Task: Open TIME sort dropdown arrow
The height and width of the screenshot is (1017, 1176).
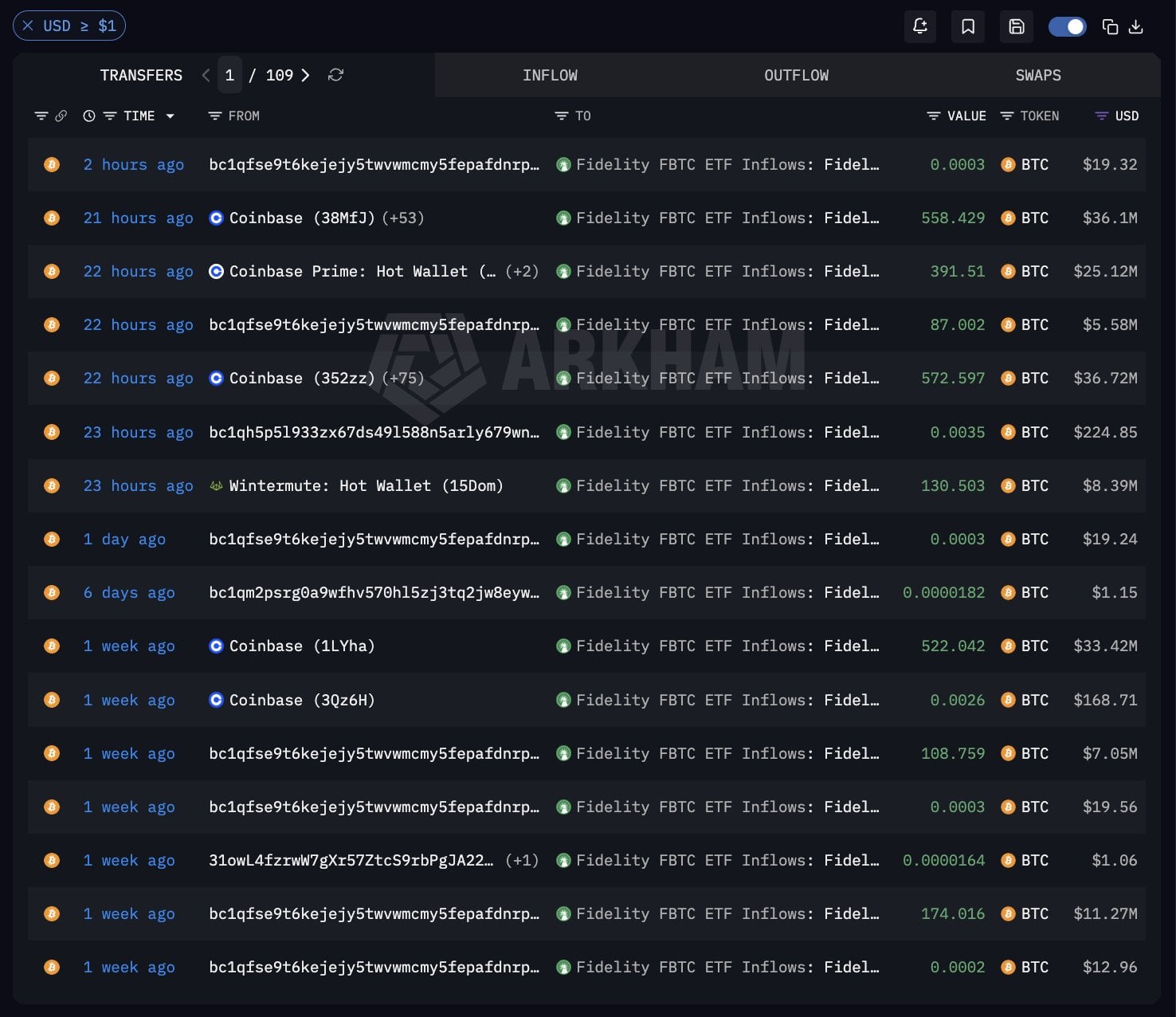Action: pyautogui.click(x=170, y=116)
